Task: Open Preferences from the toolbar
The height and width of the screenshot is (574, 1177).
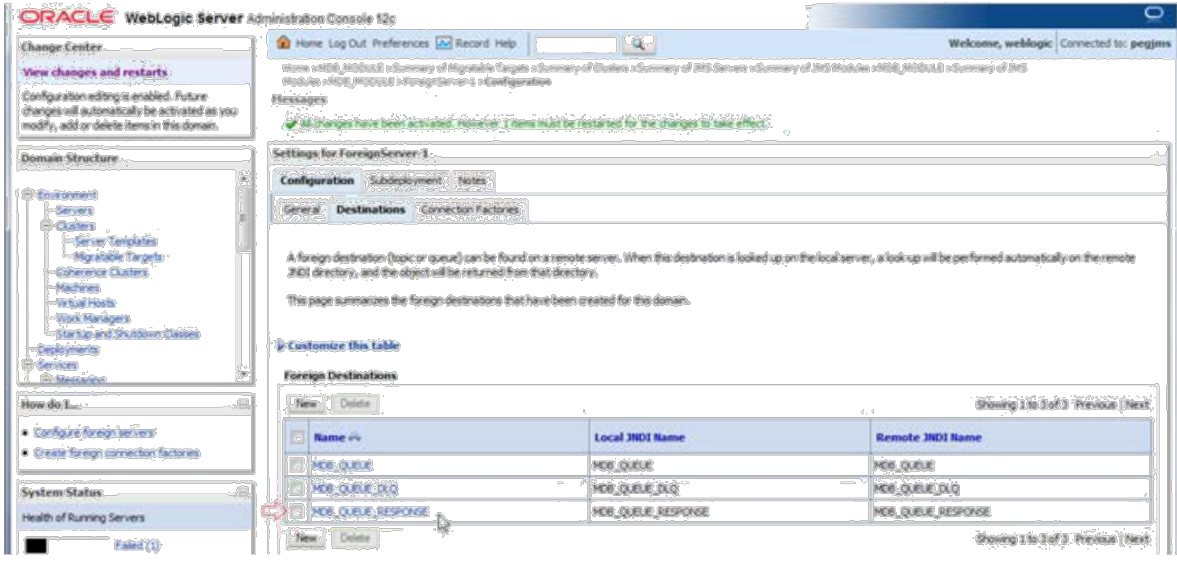Action: (x=400, y=44)
